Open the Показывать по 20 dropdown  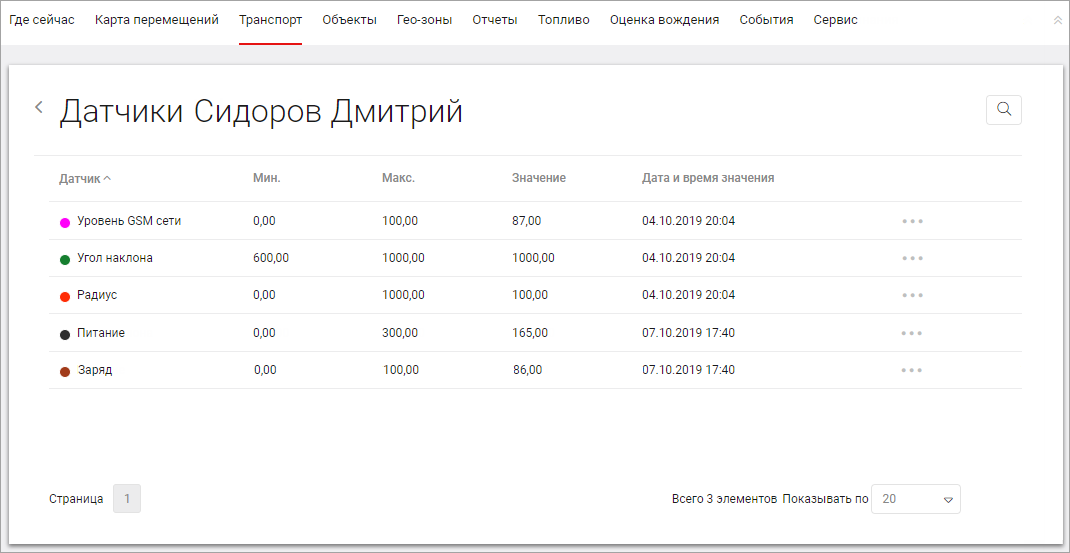[x=916, y=499]
